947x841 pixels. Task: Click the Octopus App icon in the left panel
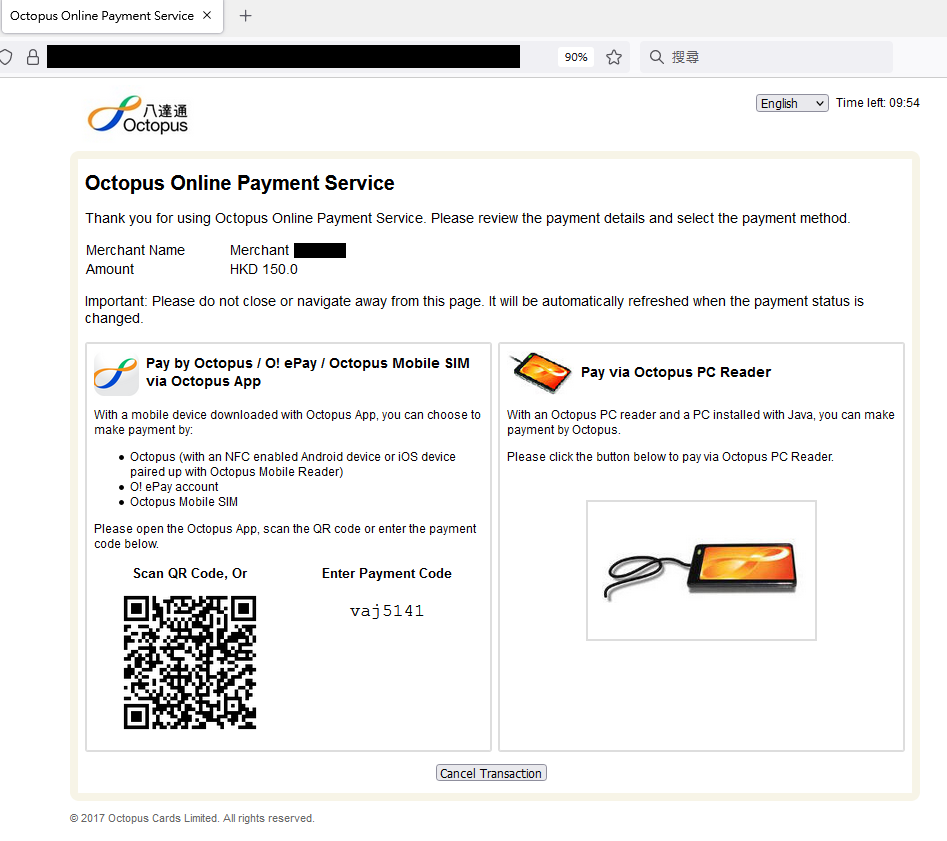coord(116,374)
